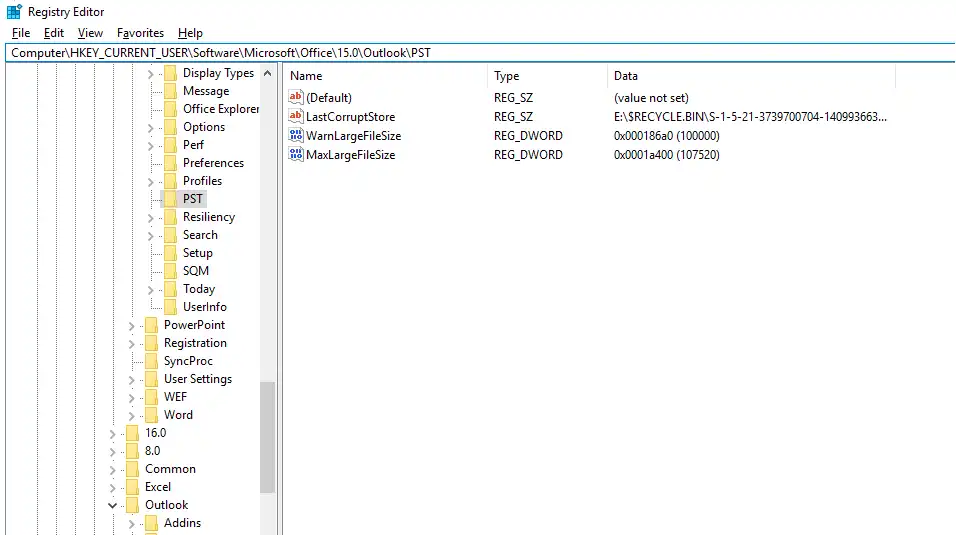Expand the Resiliency key

pyautogui.click(x=151, y=218)
